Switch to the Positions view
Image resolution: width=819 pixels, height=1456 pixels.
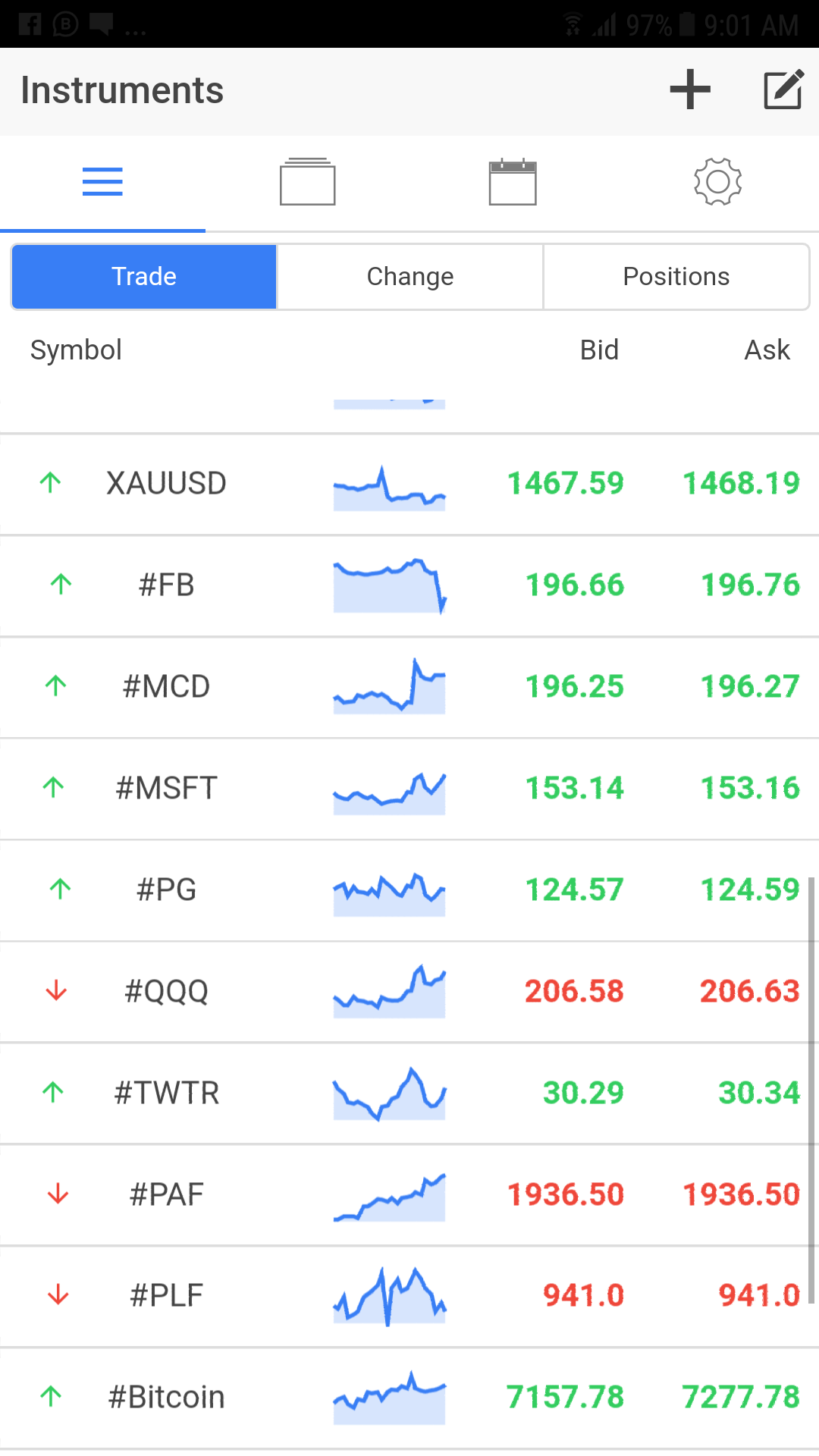[x=676, y=277]
